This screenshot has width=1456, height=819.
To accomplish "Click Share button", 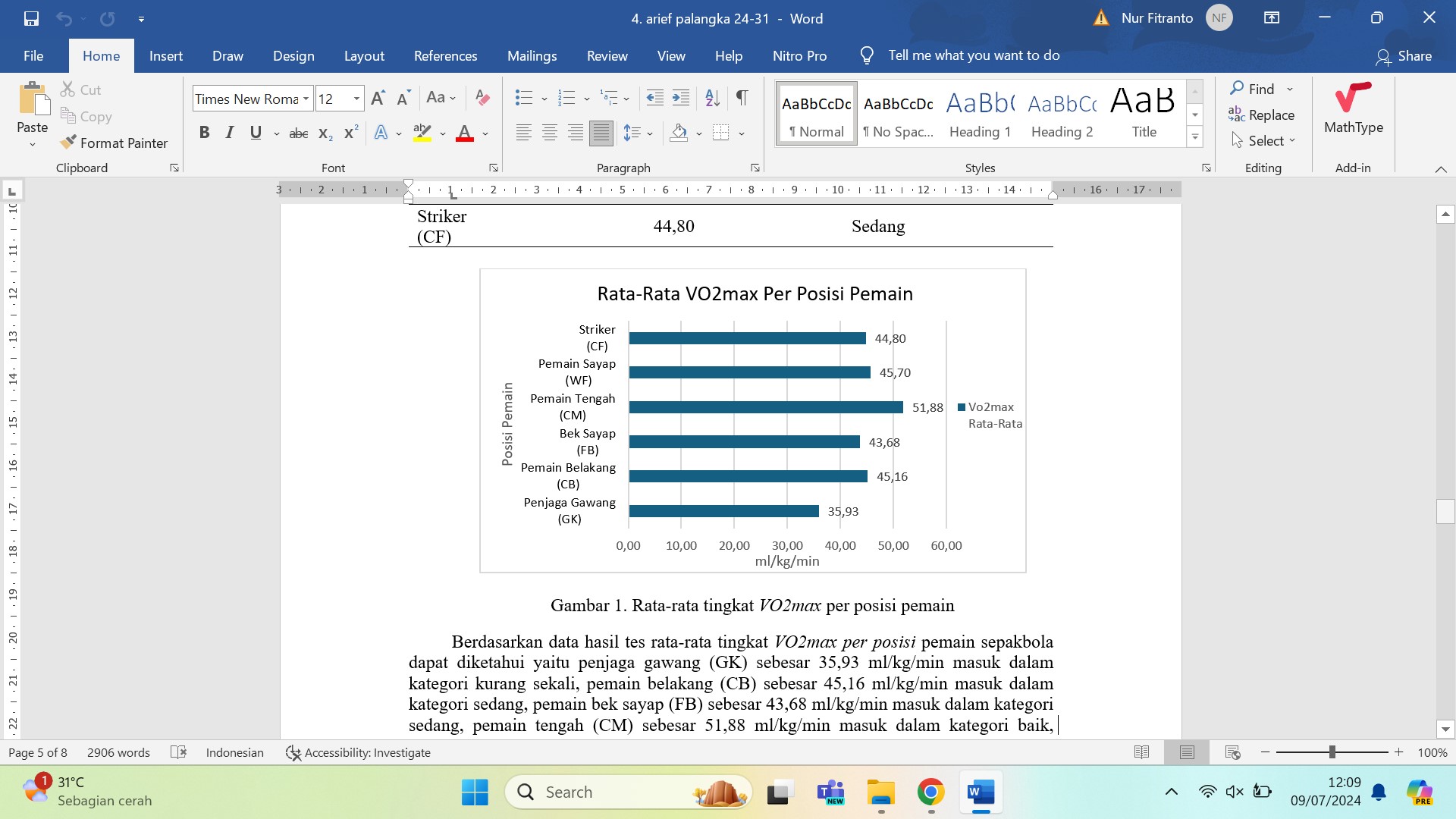I will click(1404, 56).
